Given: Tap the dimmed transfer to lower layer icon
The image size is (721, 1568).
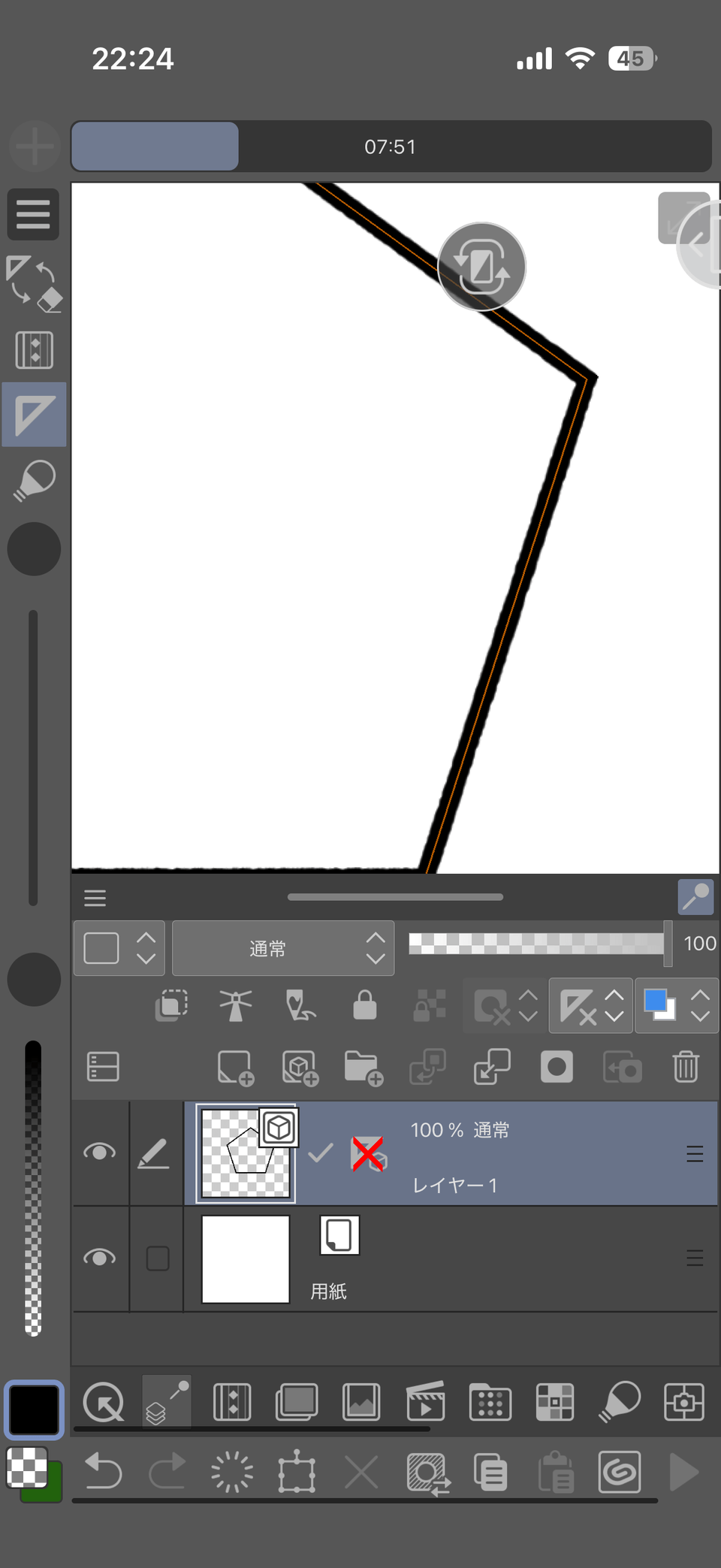Looking at the screenshot, I should [428, 1067].
